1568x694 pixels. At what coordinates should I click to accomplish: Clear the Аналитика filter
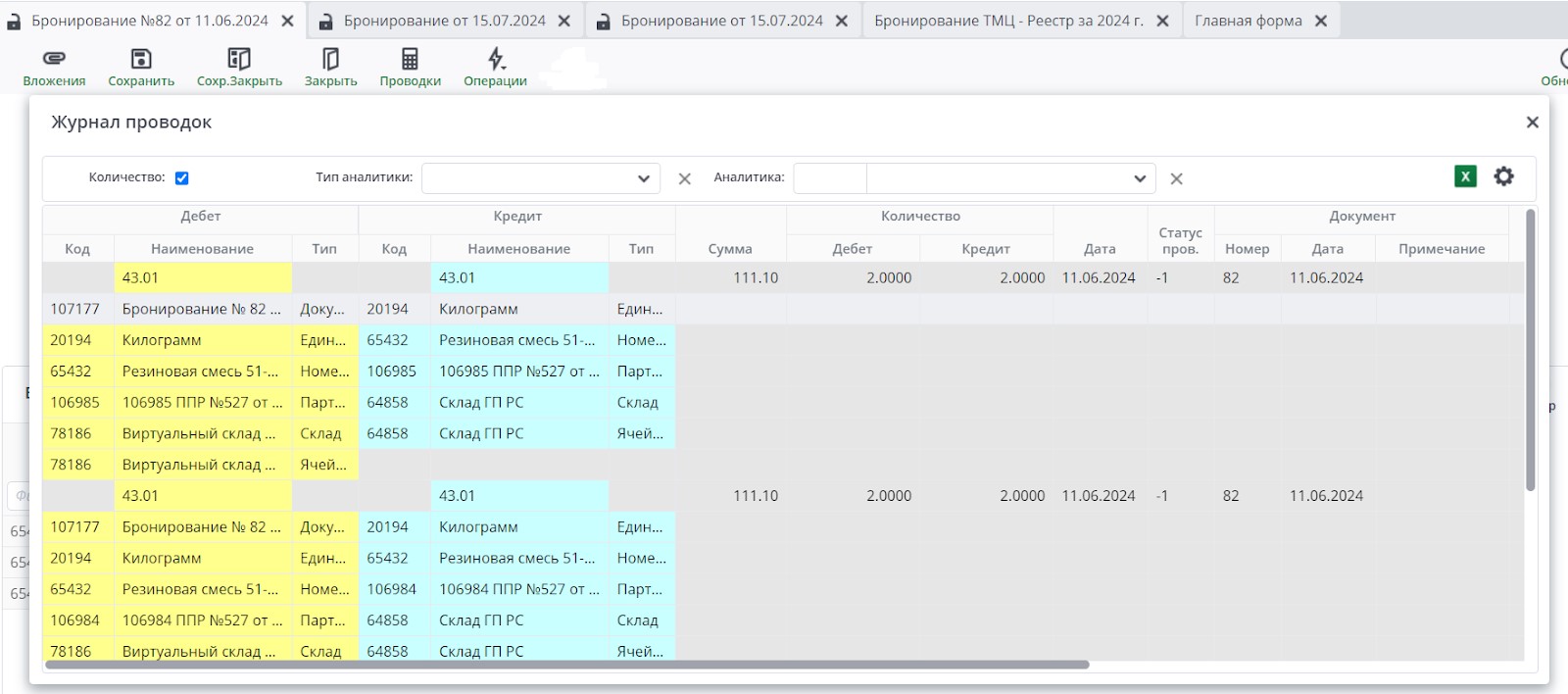click(x=1176, y=178)
